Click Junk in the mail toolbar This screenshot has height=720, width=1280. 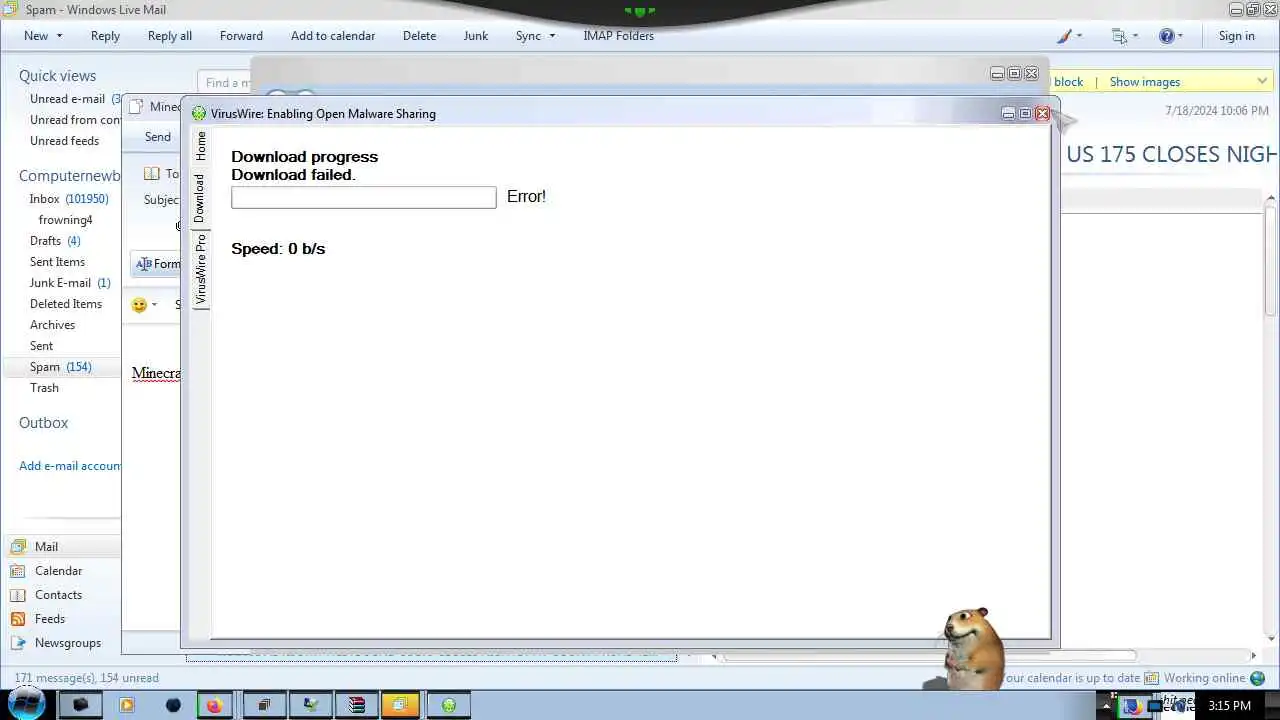(476, 36)
